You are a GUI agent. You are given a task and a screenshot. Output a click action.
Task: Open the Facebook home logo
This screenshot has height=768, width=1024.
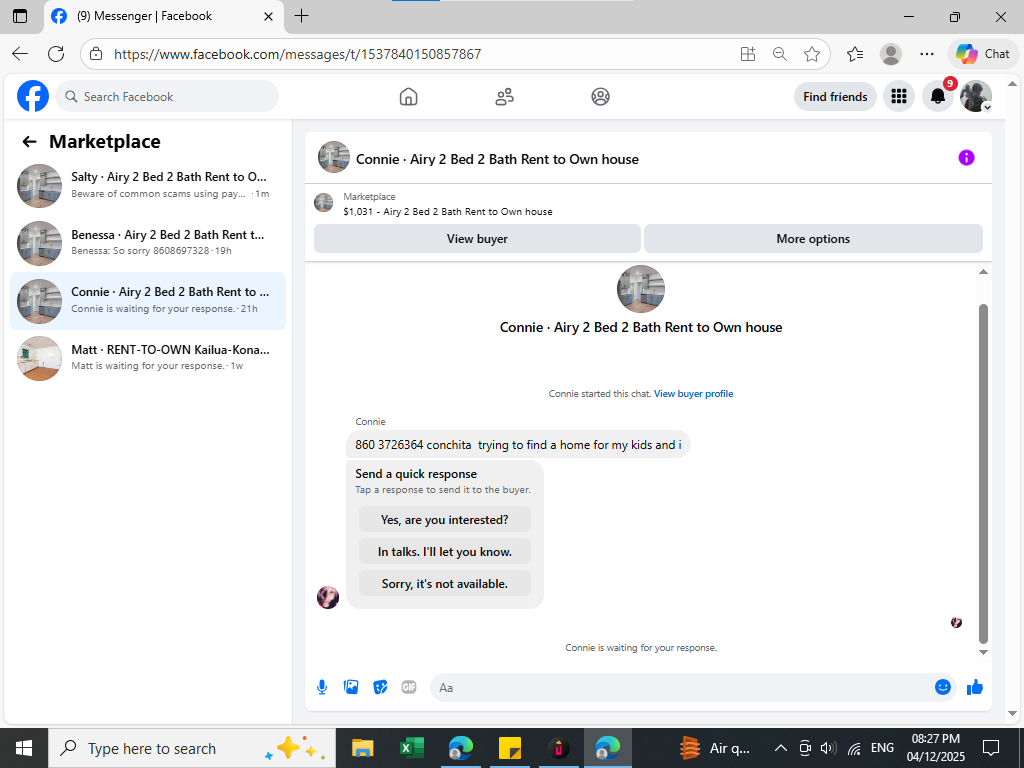(x=33, y=97)
